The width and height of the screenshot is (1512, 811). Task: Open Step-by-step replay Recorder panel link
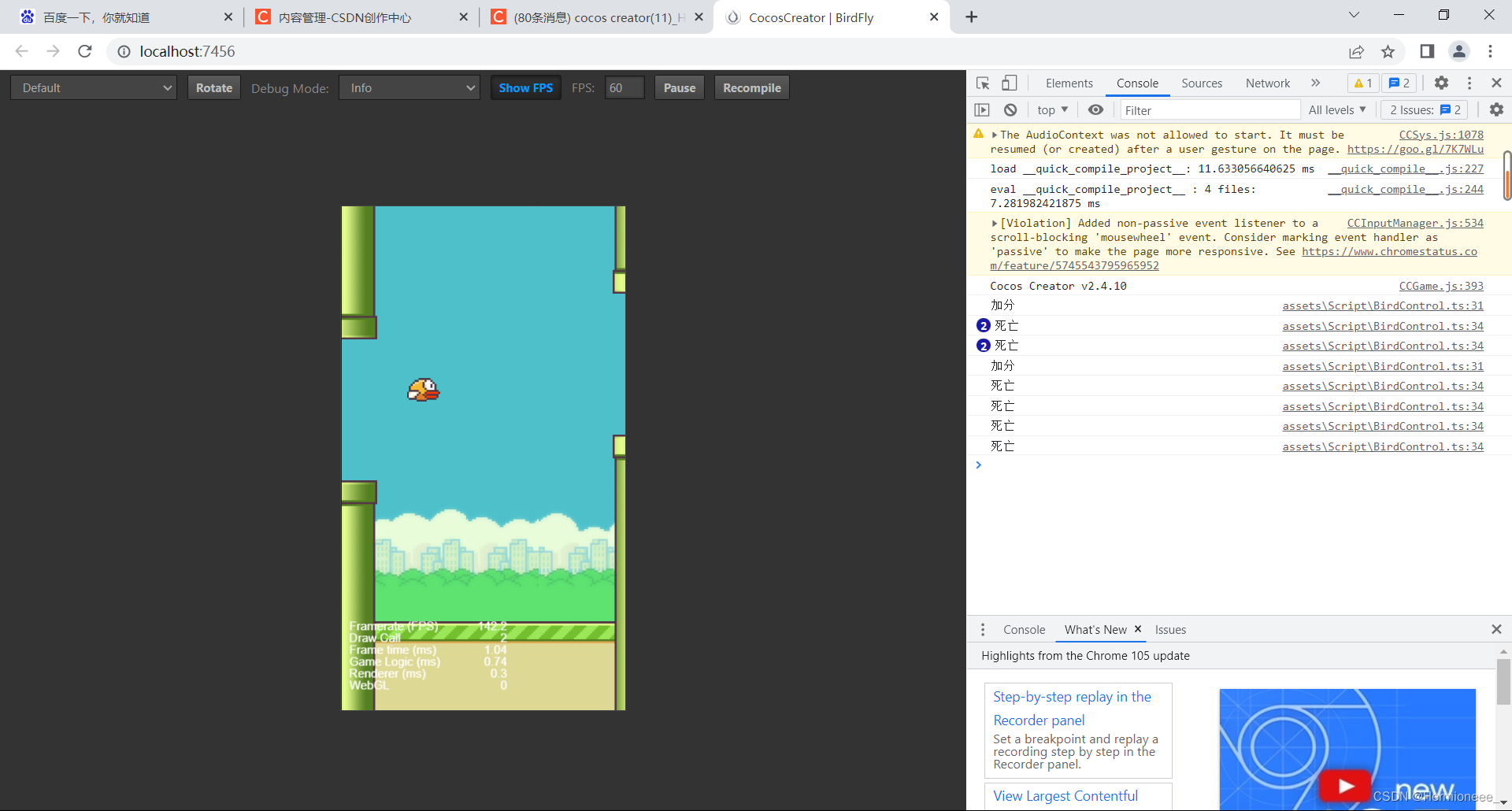tap(1072, 708)
